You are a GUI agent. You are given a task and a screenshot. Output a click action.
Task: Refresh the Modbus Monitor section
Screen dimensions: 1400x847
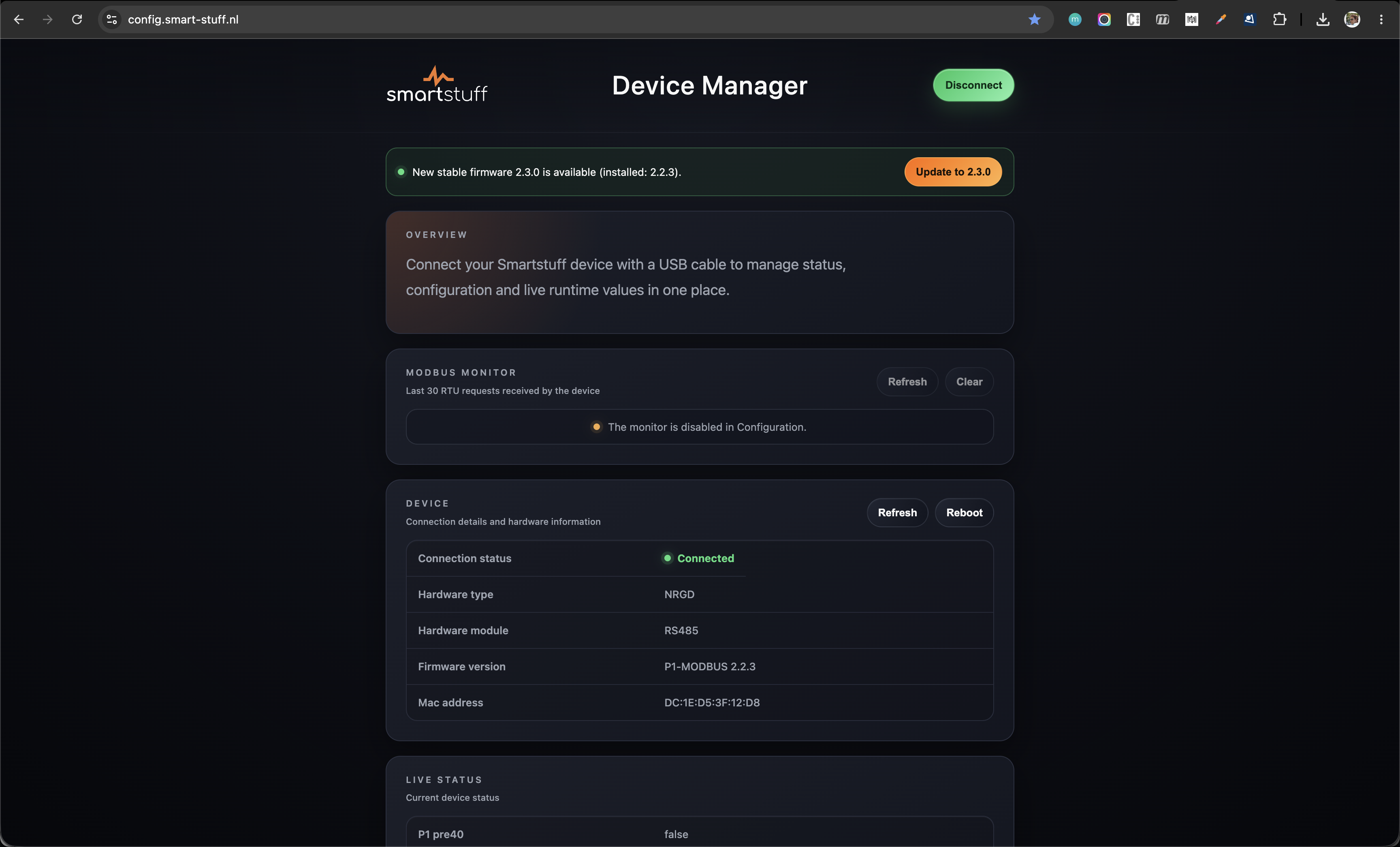pos(907,382)
